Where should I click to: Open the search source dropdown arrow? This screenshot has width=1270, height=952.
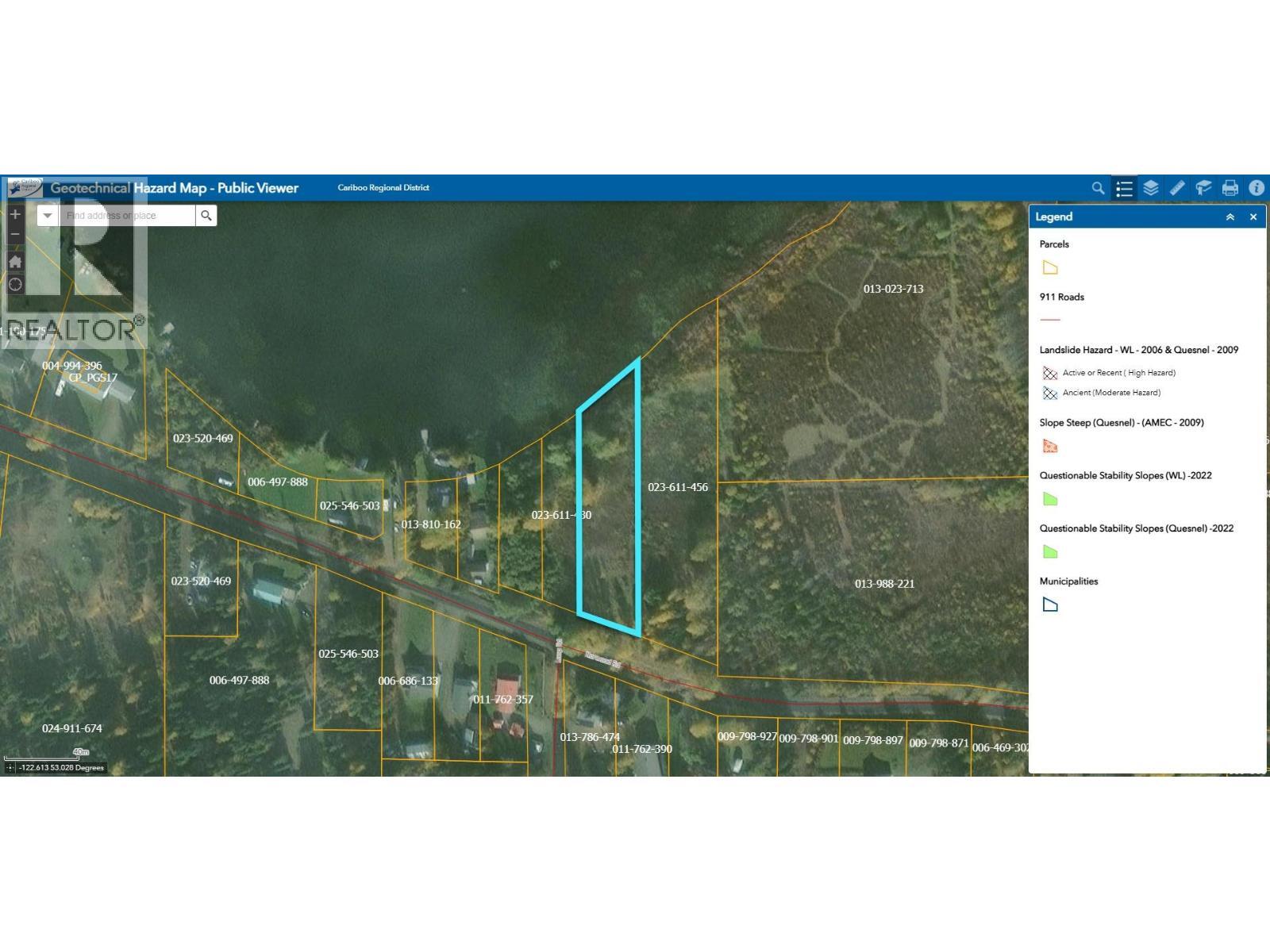click(48, 216)
